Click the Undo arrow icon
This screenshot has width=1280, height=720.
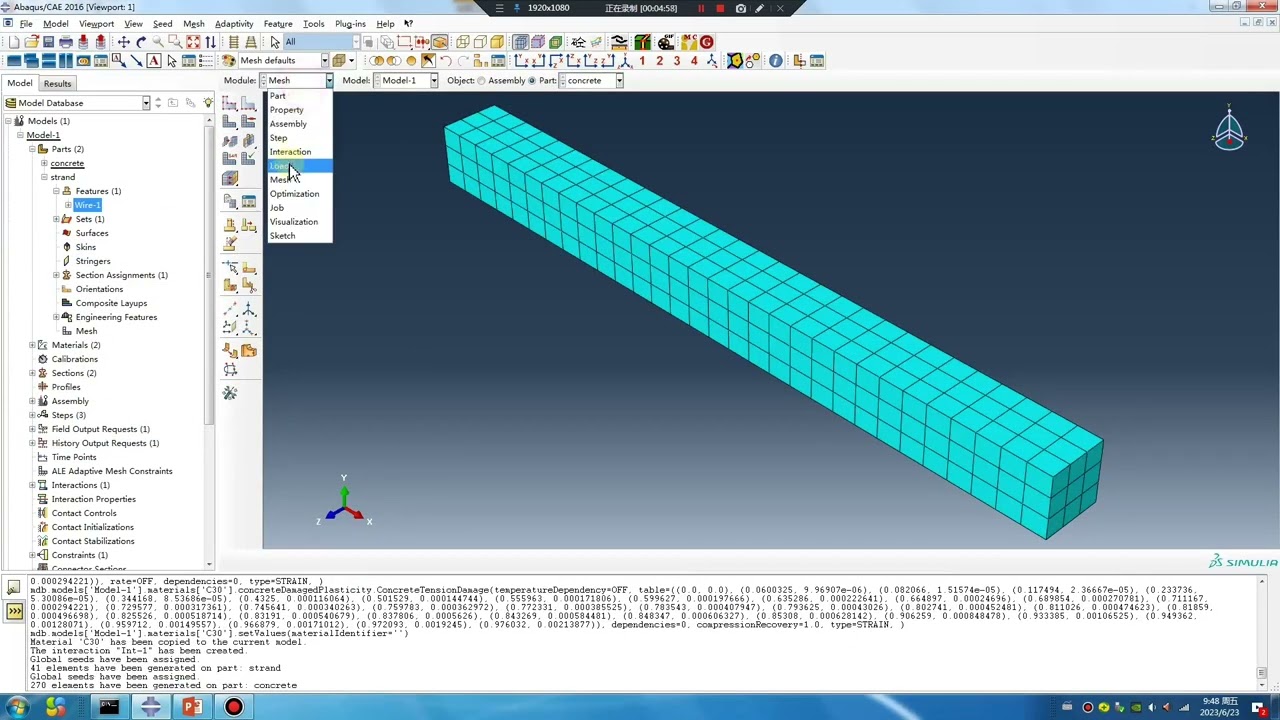[x=446, y=61]
